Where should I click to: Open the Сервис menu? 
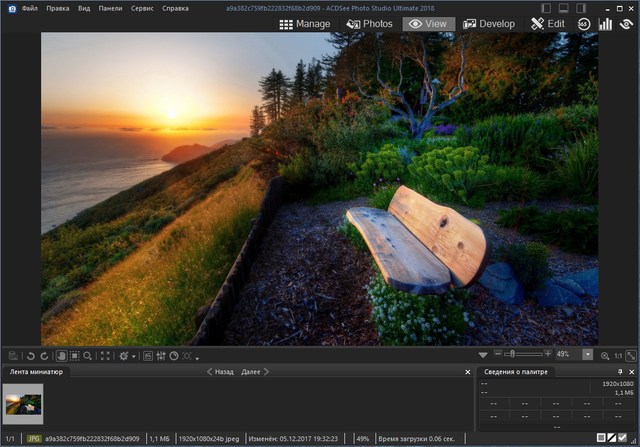point(142,8)
